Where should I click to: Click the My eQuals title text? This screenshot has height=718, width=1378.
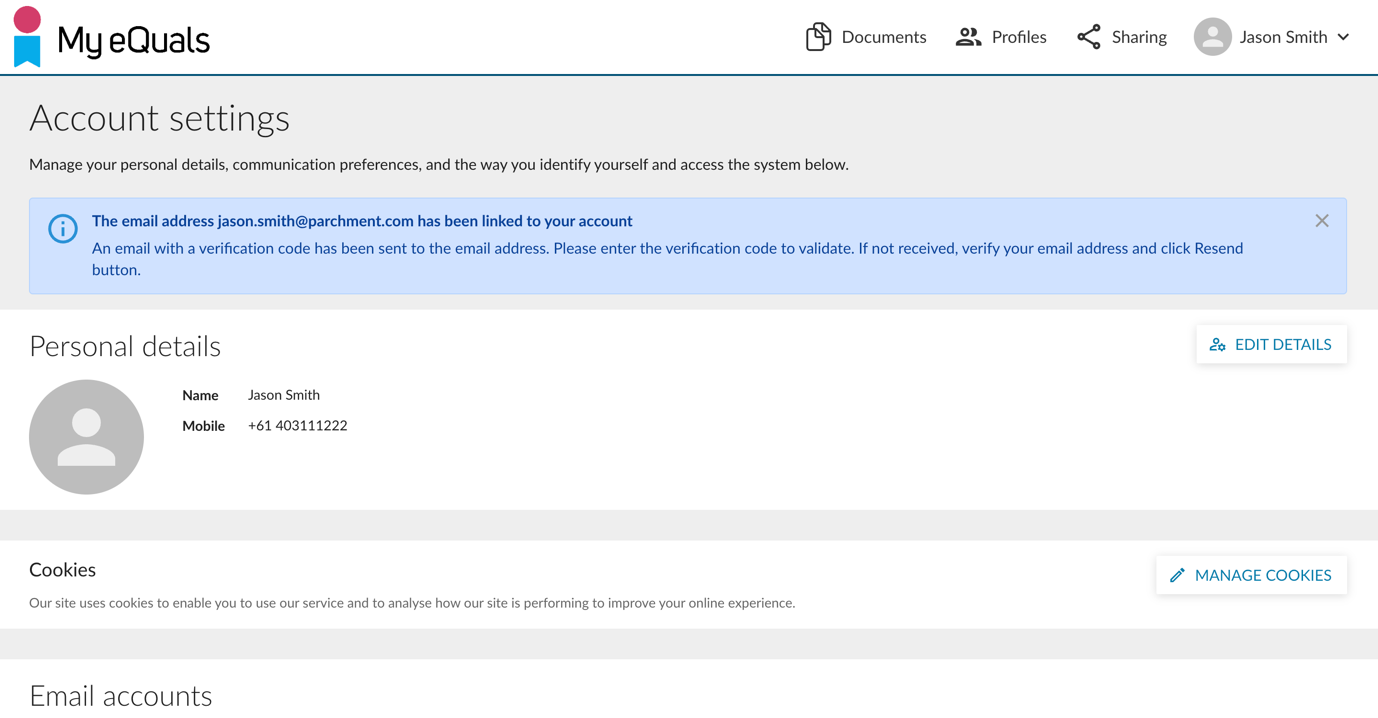(x=133, y=40)
